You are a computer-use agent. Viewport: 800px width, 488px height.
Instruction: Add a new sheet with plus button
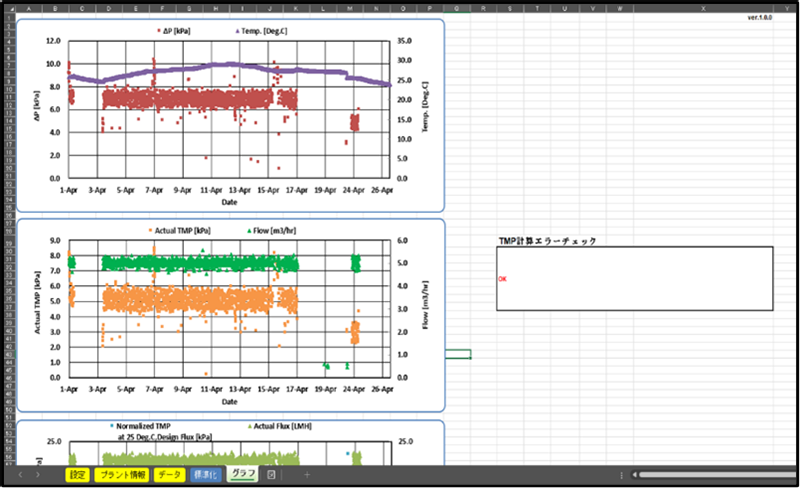(x=307, y=474)
